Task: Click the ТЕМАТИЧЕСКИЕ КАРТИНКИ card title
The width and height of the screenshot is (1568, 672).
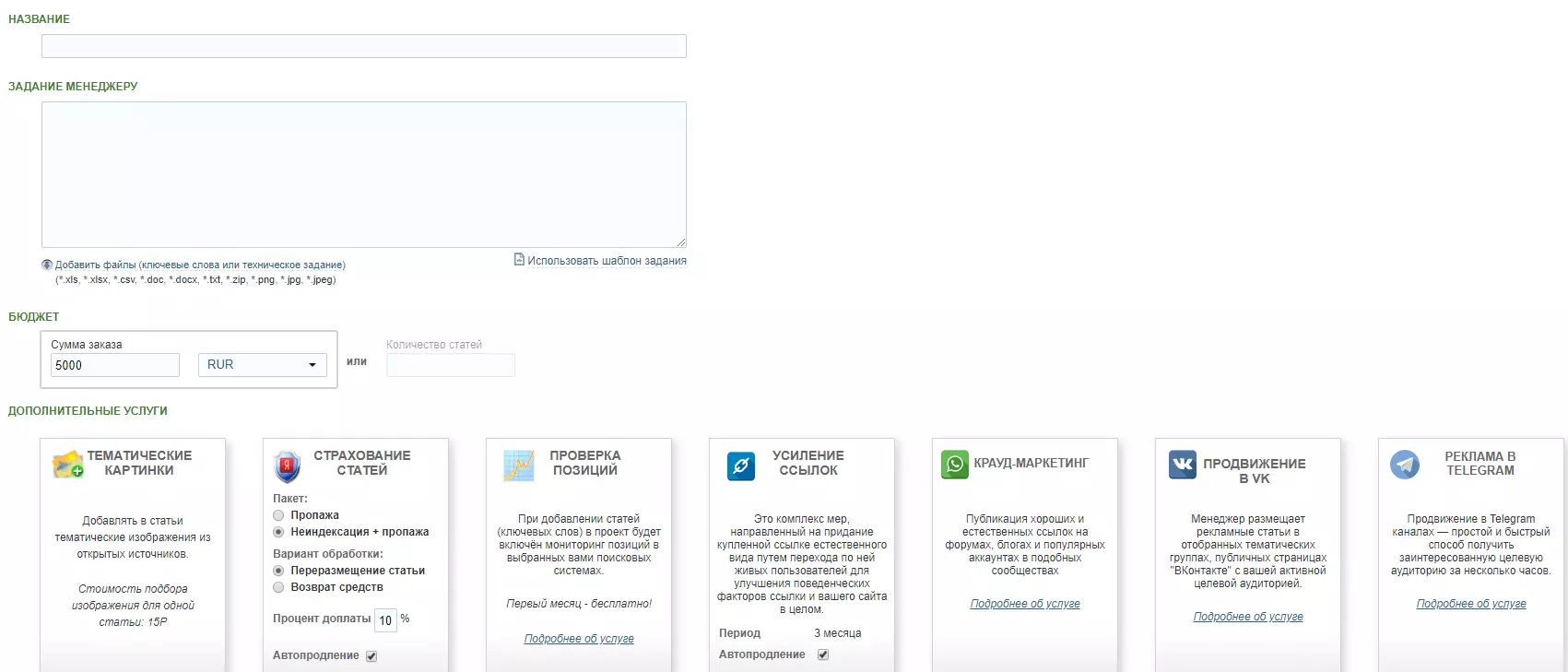Action: point(140,463)
